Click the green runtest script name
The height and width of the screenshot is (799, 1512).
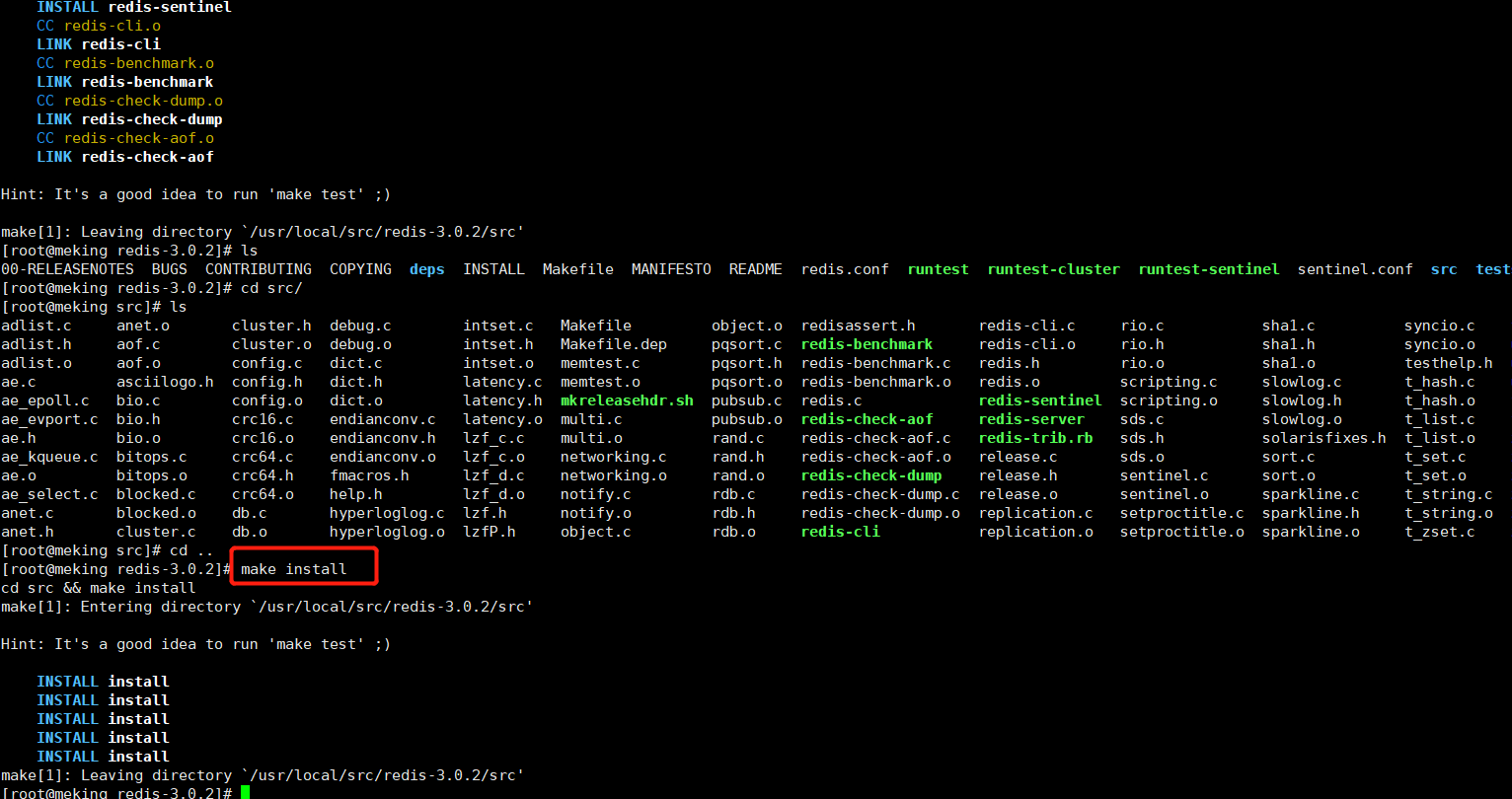point(938,269)
